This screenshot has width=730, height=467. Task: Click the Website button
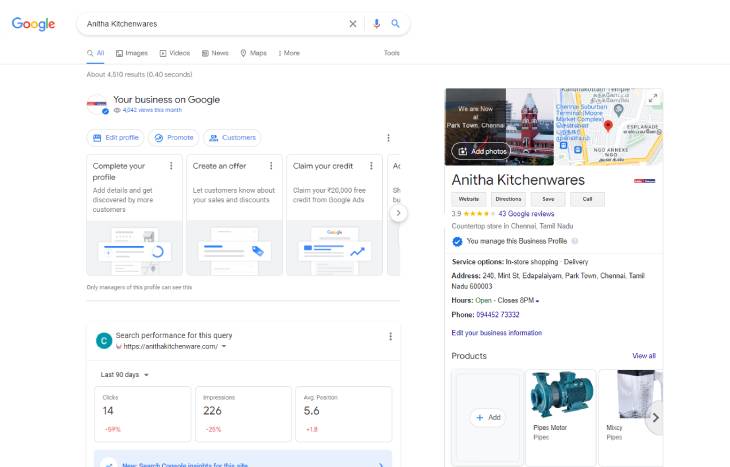pyautogui.click(x=469, y=199)
